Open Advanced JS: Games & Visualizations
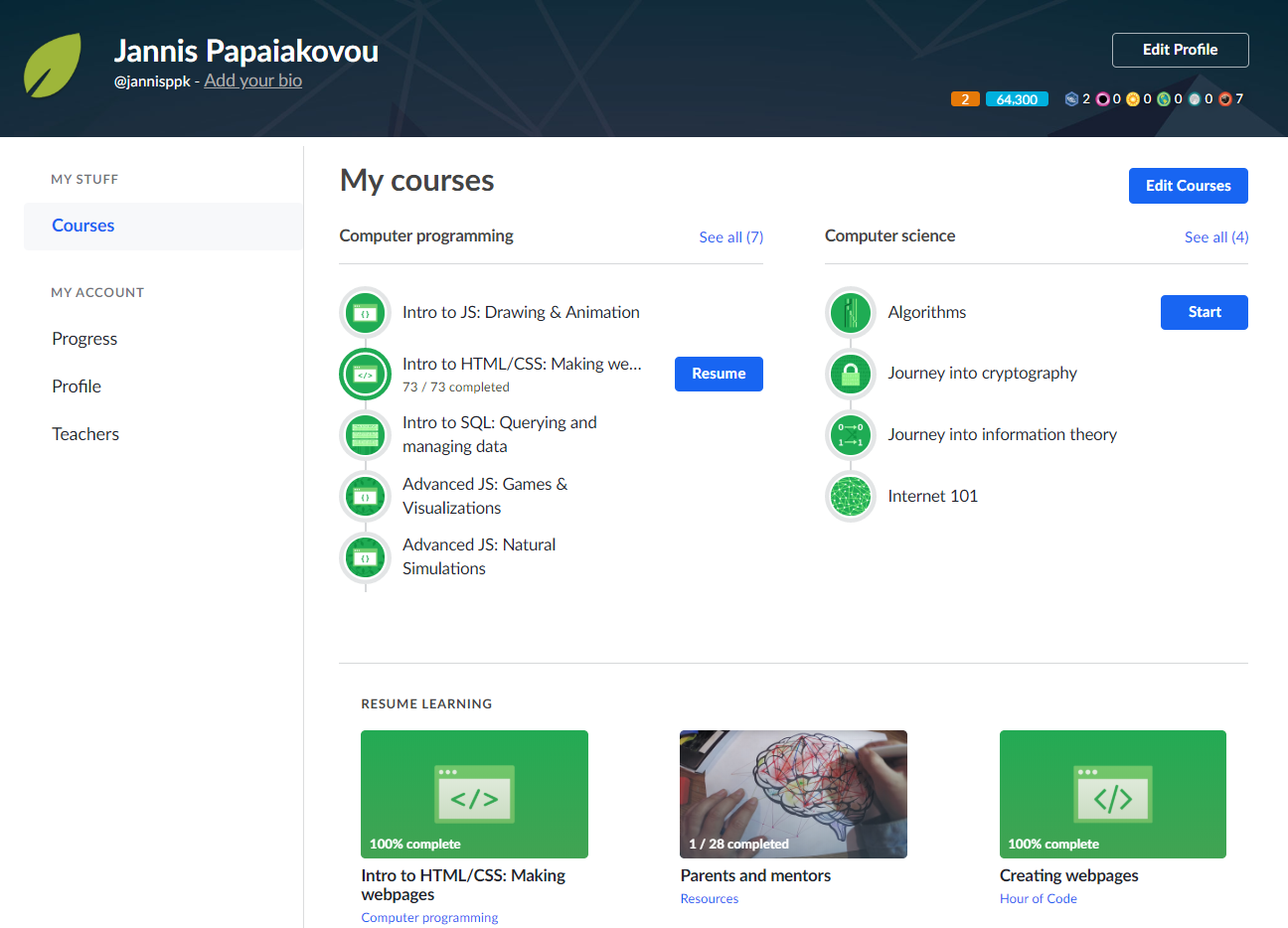The height and width of the screenshot is (928, 1288). pyautogui.click(x=485, y=496)
